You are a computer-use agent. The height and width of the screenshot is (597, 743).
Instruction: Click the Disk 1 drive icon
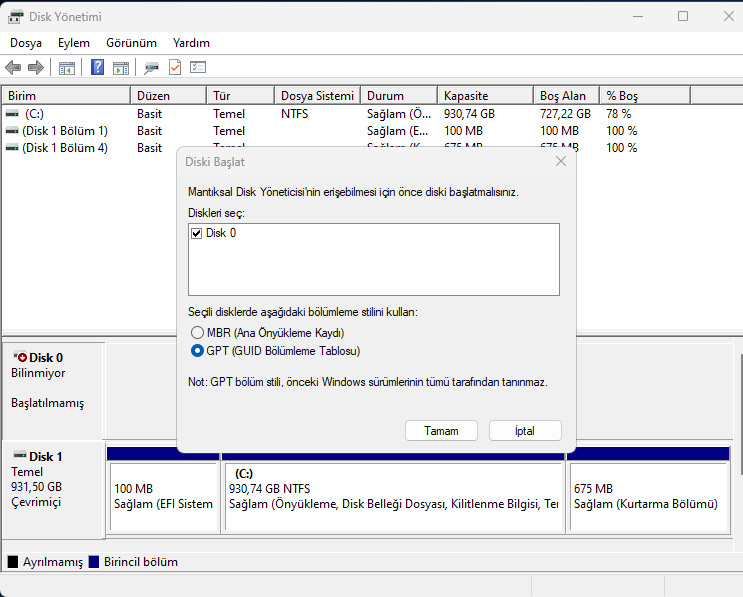pos(20,456)
